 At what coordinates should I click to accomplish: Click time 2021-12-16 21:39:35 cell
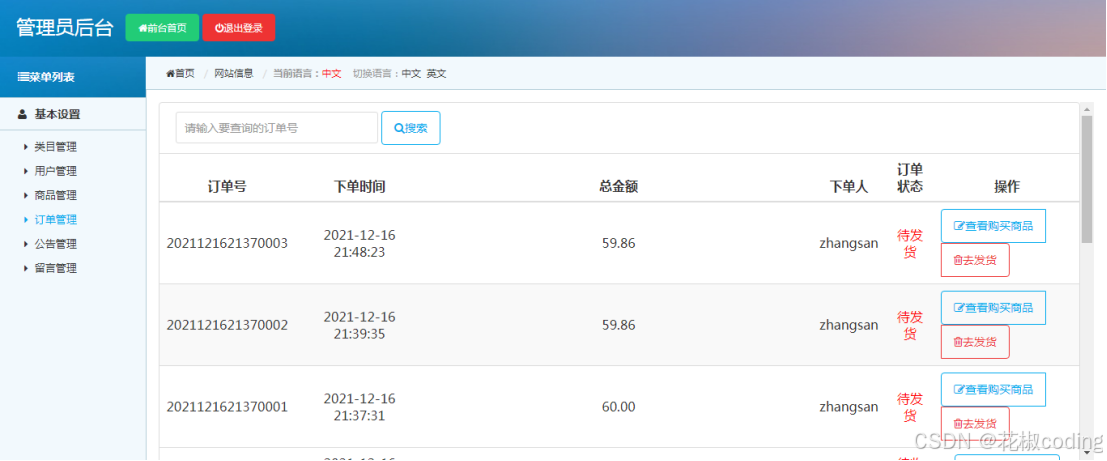359,325
